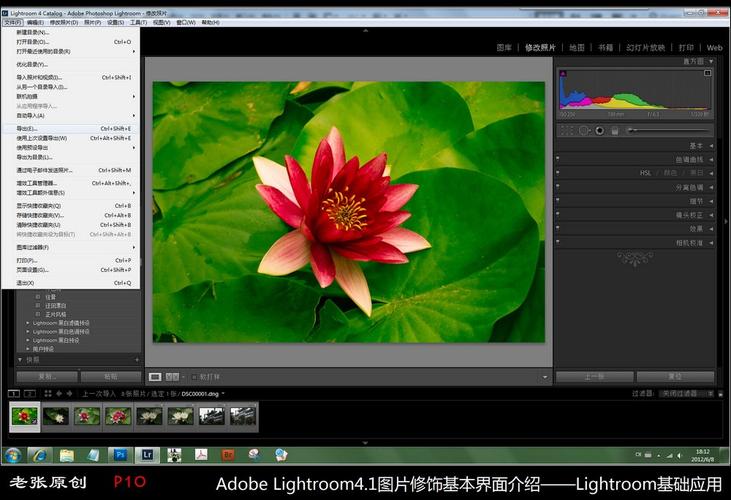Hide right panel group arrow
This screenshot has height=500, width=731.
pos(726,222)
